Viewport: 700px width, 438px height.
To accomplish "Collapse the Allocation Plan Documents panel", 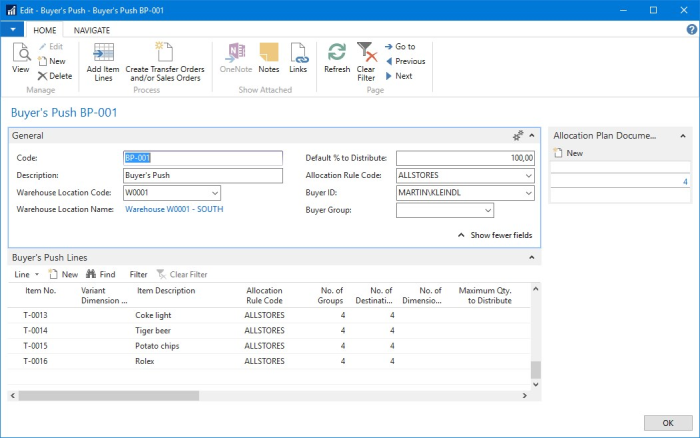I will coord(684,134).
